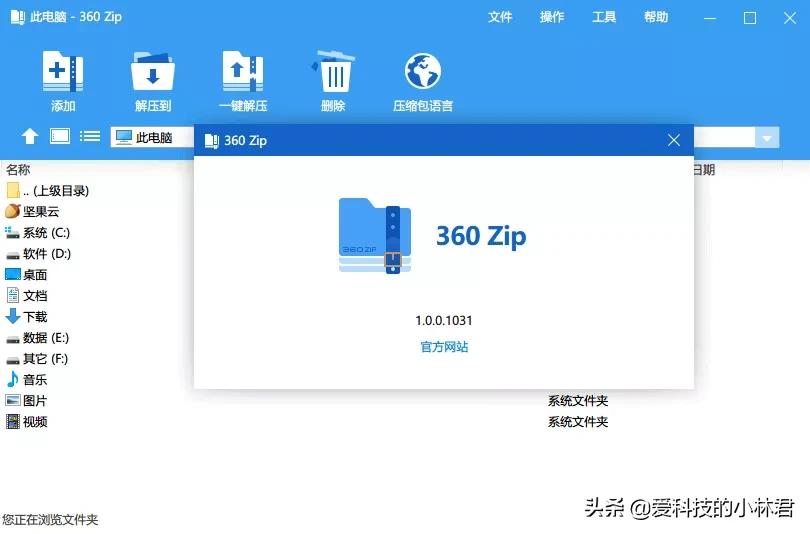The height and width of the screenshot is (534, 810).
Task: Open the 文件 menu
Action: tap(500, 17)
